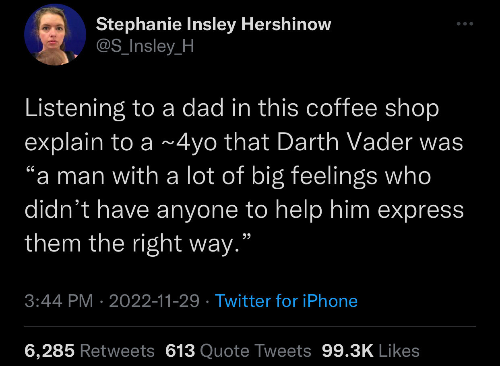Click the 613 quote count number
This screenshot has width=500, height=366.
(180, 351)
